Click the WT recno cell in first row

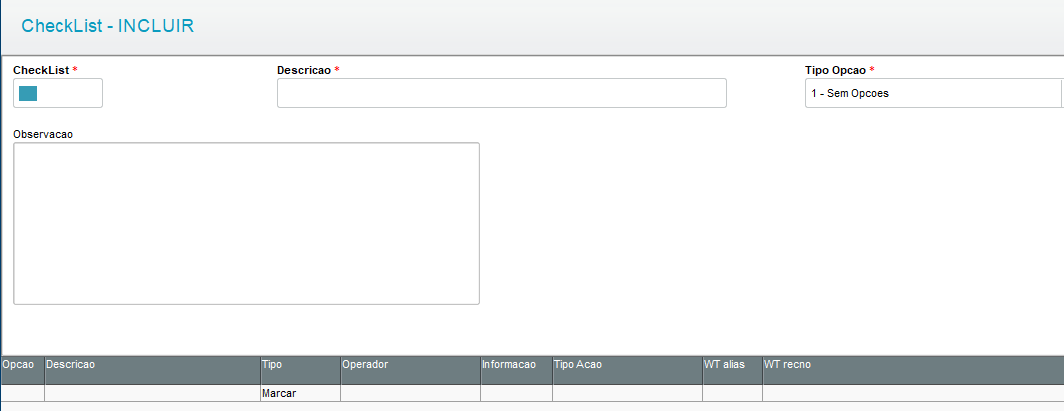(913, 393)
